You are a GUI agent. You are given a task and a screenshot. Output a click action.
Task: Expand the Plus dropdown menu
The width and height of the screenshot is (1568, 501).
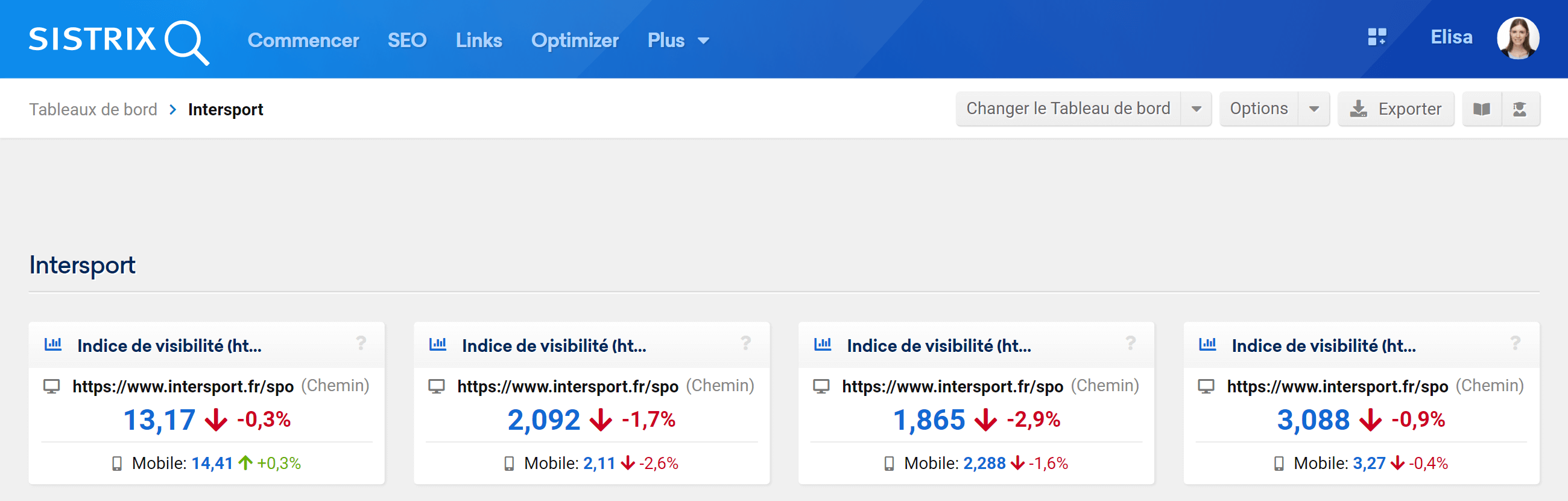click(x=678, y=40)
